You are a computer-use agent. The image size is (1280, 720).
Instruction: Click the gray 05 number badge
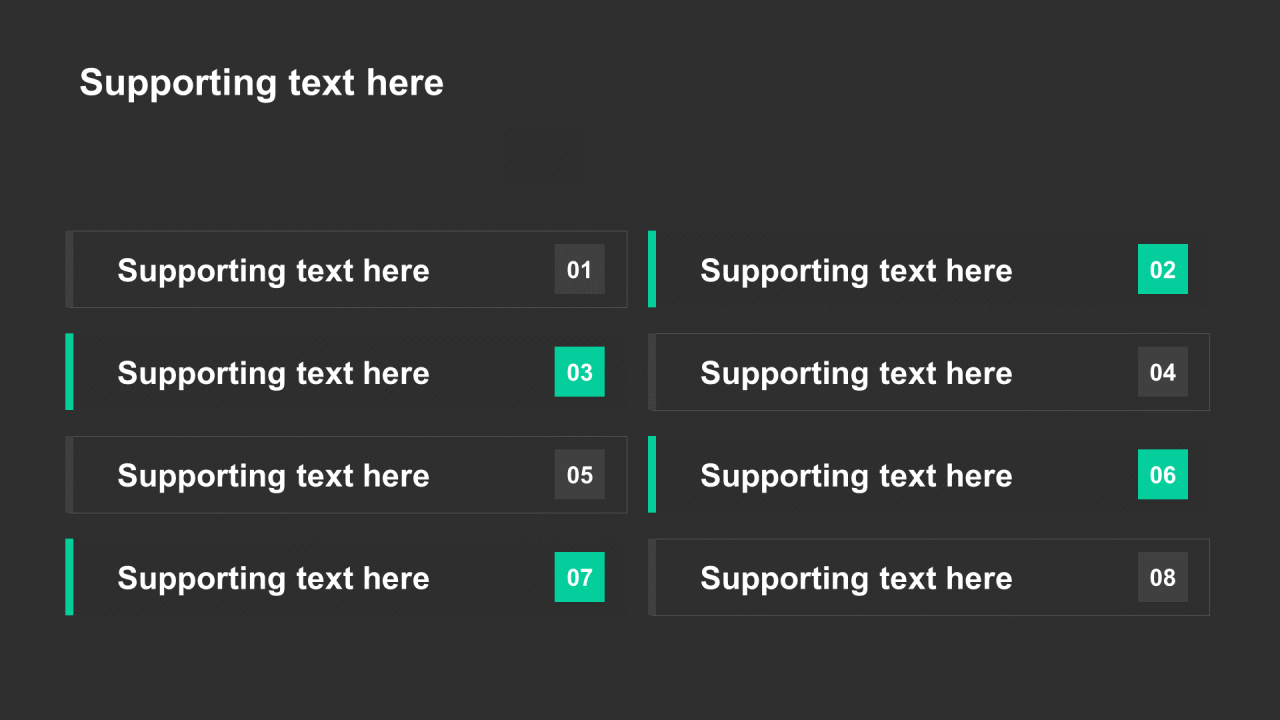point(580,474)
